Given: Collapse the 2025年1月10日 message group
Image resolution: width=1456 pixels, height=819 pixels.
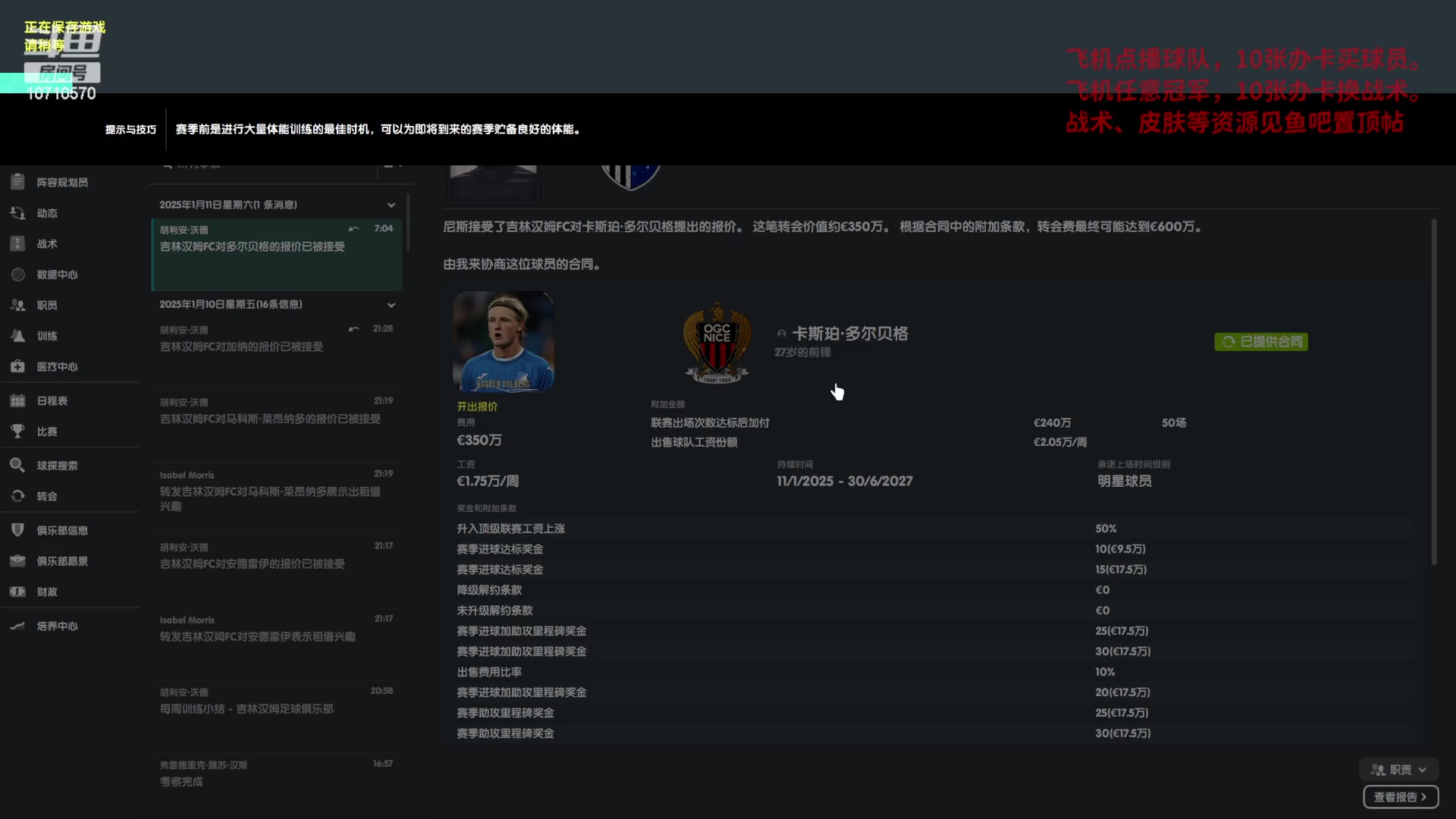Looking at the screenshot, I should (x=391, y=305).
